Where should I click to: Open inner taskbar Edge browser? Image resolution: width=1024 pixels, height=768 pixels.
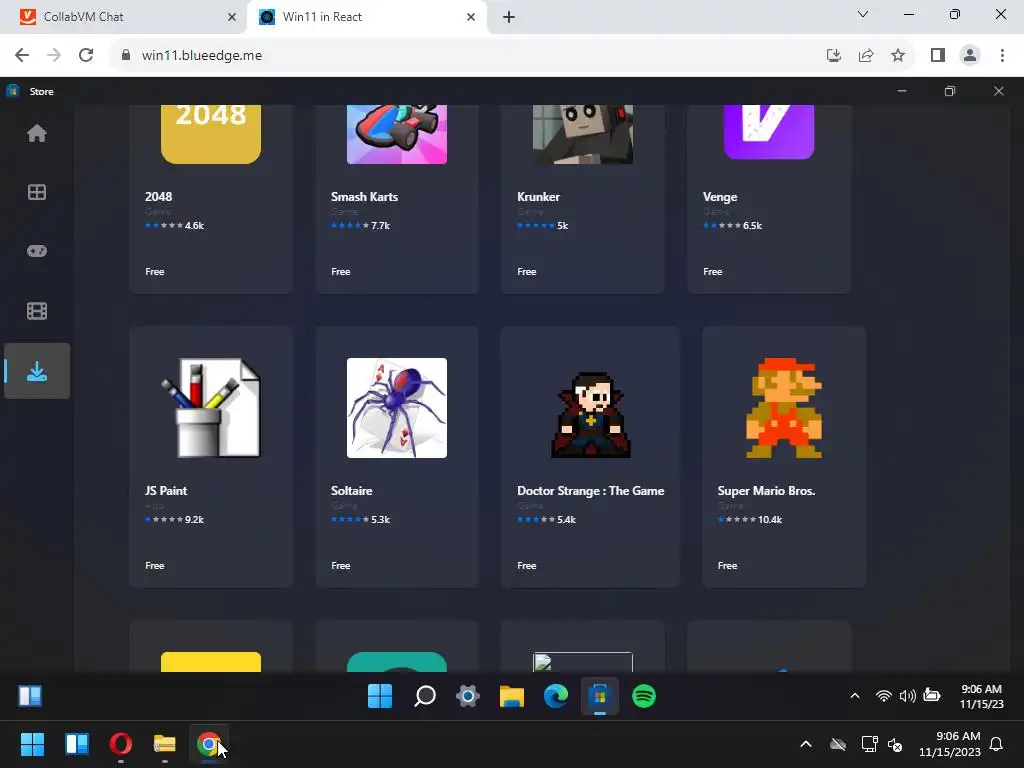(x=556, y=696)
